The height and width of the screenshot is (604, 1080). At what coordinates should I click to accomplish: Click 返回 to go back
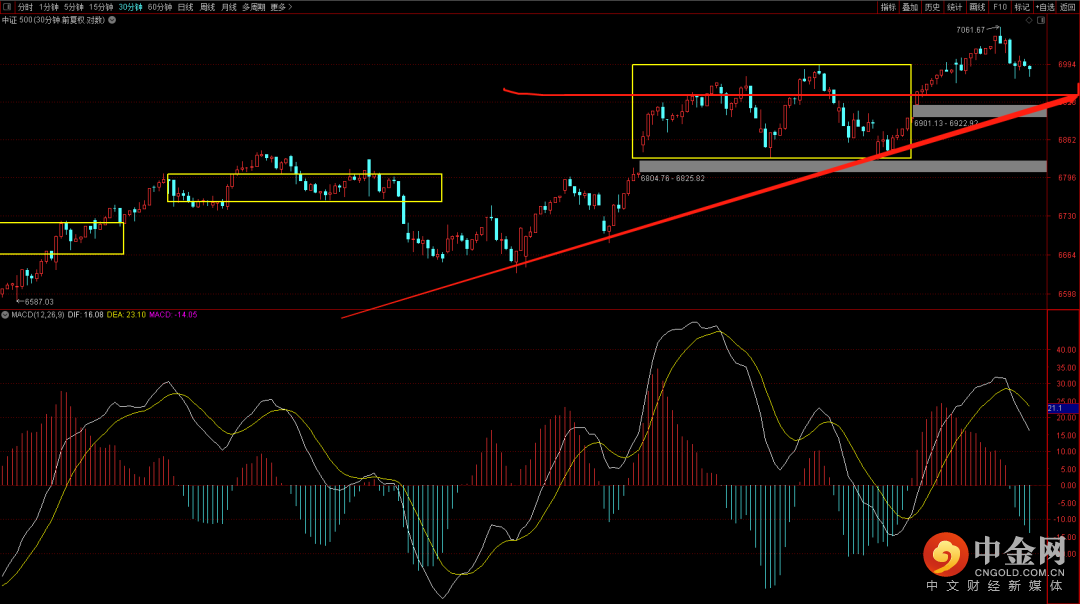coord(1068,7)
